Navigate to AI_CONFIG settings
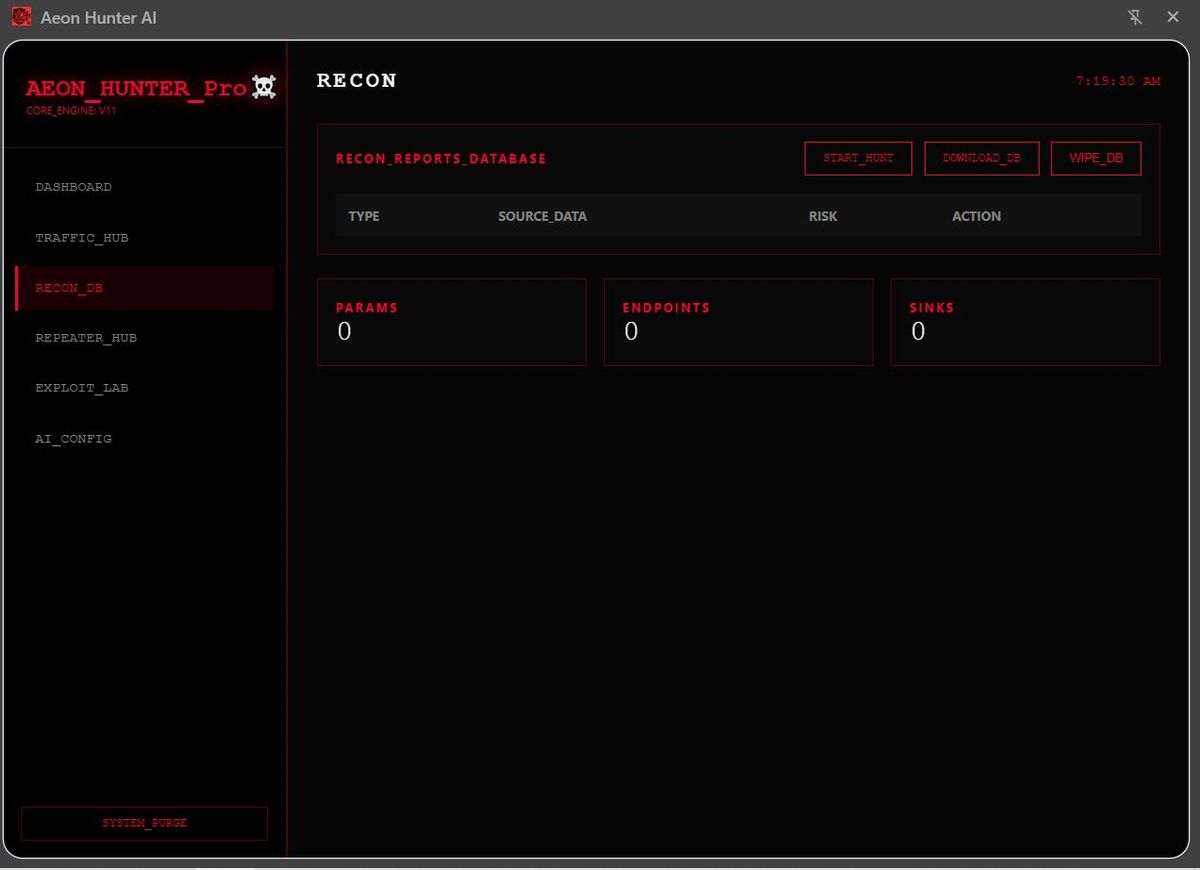The height and width of the screenshot is (870, 1200). click(x=74, y=439)
